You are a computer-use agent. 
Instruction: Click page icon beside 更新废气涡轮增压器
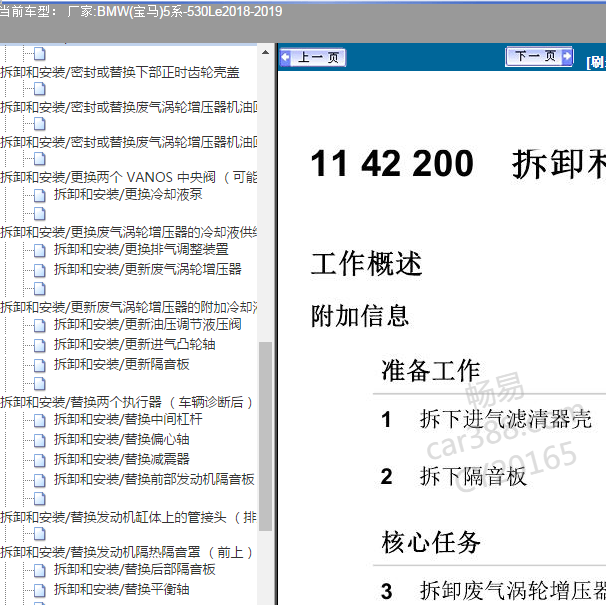[x=39, y=270]
